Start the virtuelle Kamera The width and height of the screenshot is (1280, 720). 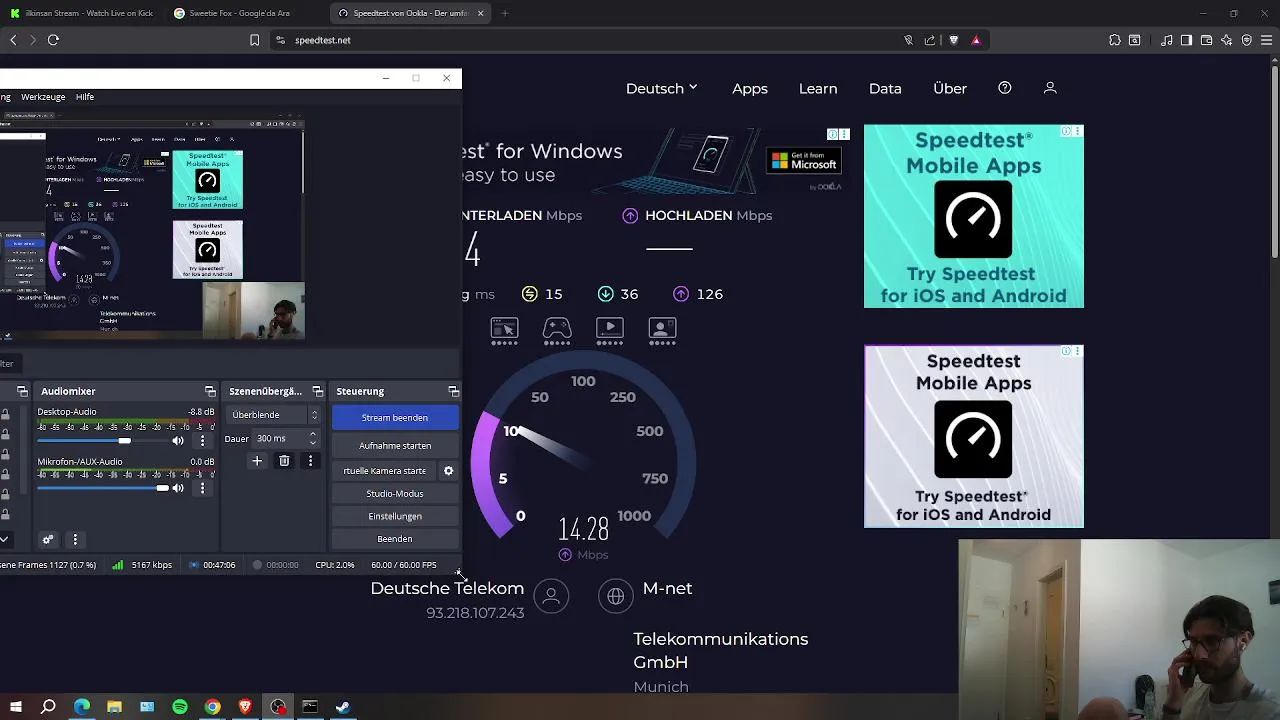coord(385,471)
